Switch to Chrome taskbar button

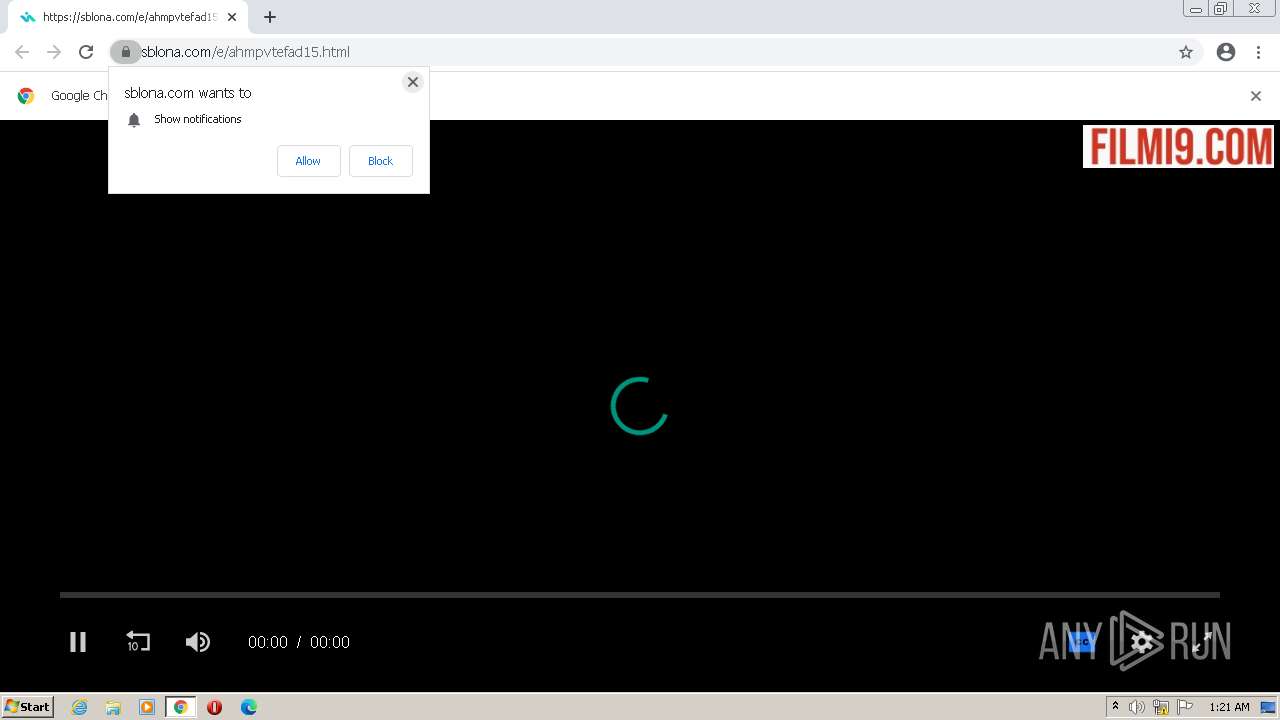(181, 707)
